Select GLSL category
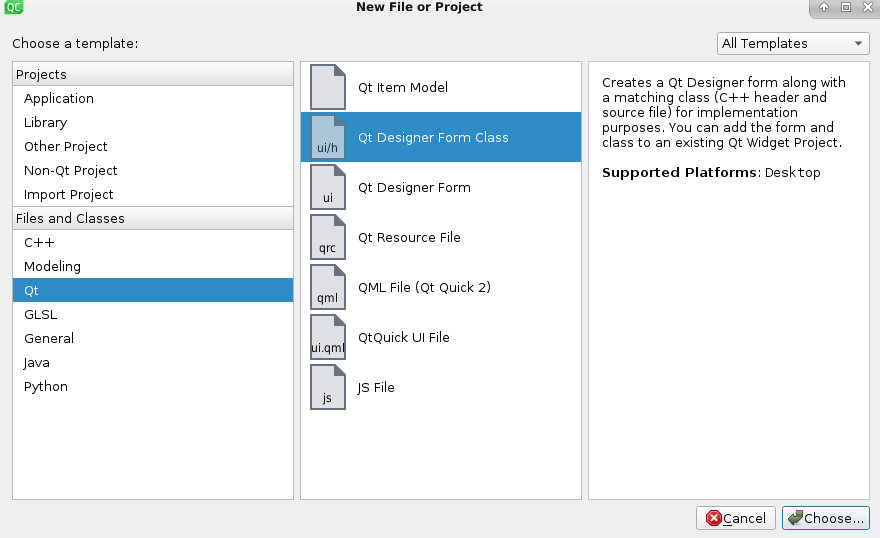 click(x=153, y=314)
